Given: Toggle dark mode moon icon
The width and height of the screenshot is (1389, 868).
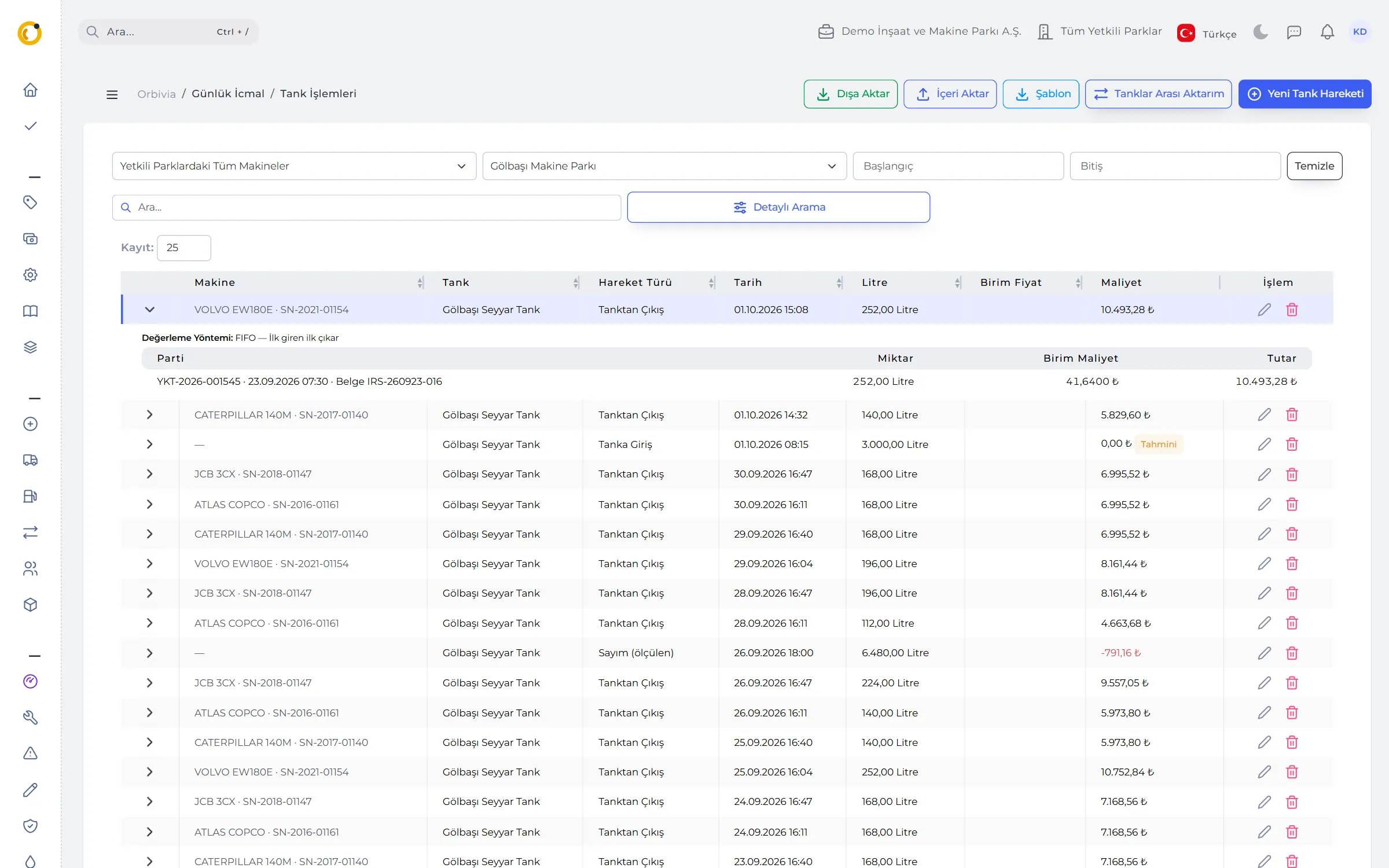Looking at the screenshot, I should pos(1261,32).
